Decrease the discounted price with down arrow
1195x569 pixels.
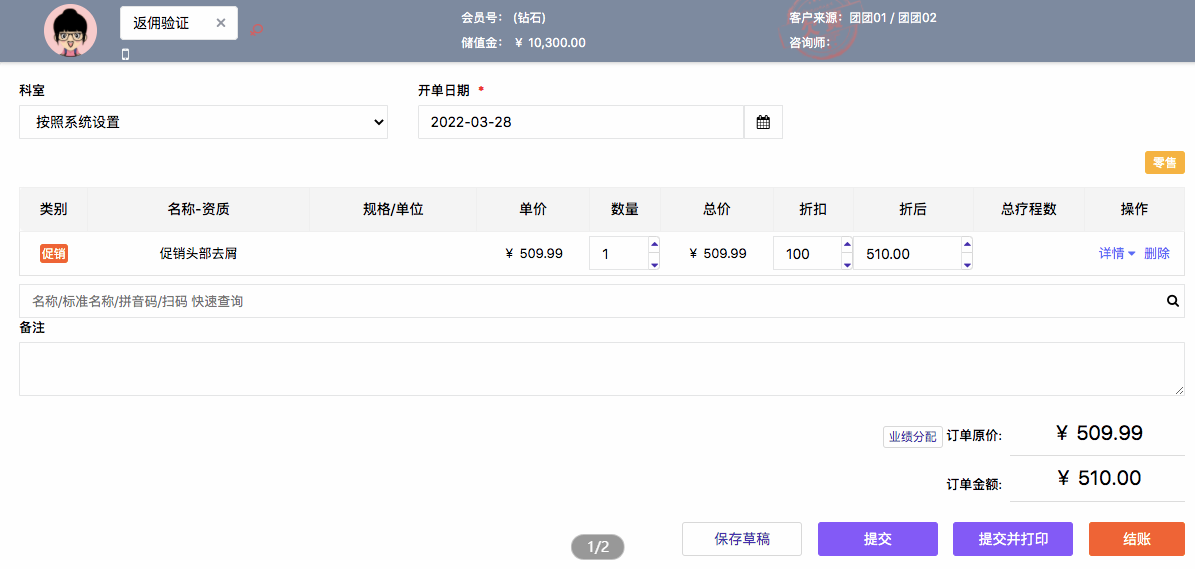967,264
